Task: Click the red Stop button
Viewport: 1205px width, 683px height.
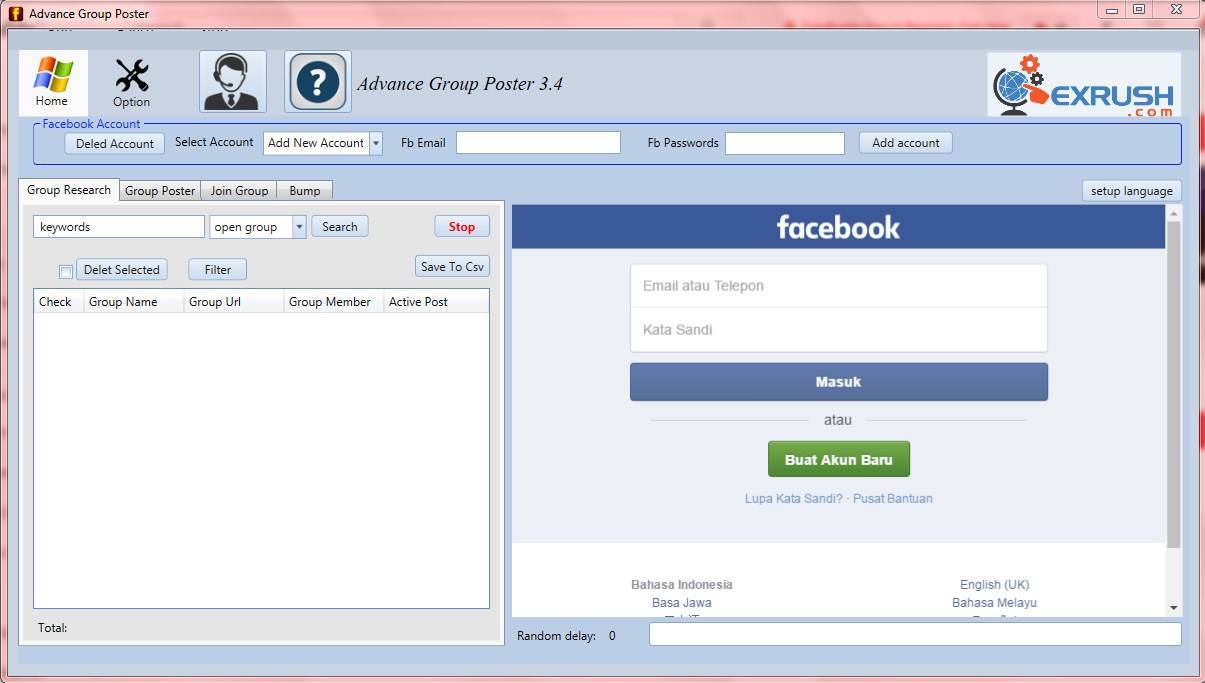Action: [x=462, y=227]
